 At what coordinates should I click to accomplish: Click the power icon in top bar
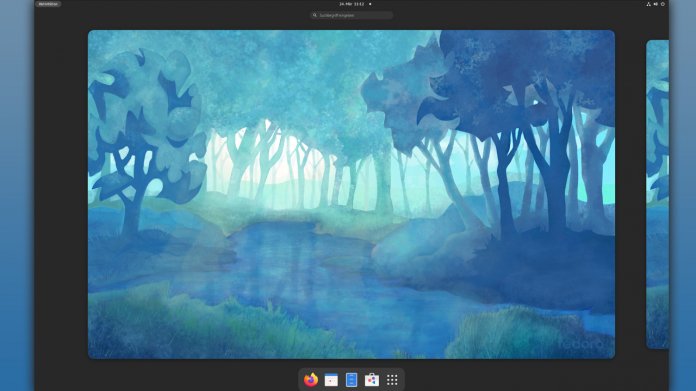coord(663,4)
